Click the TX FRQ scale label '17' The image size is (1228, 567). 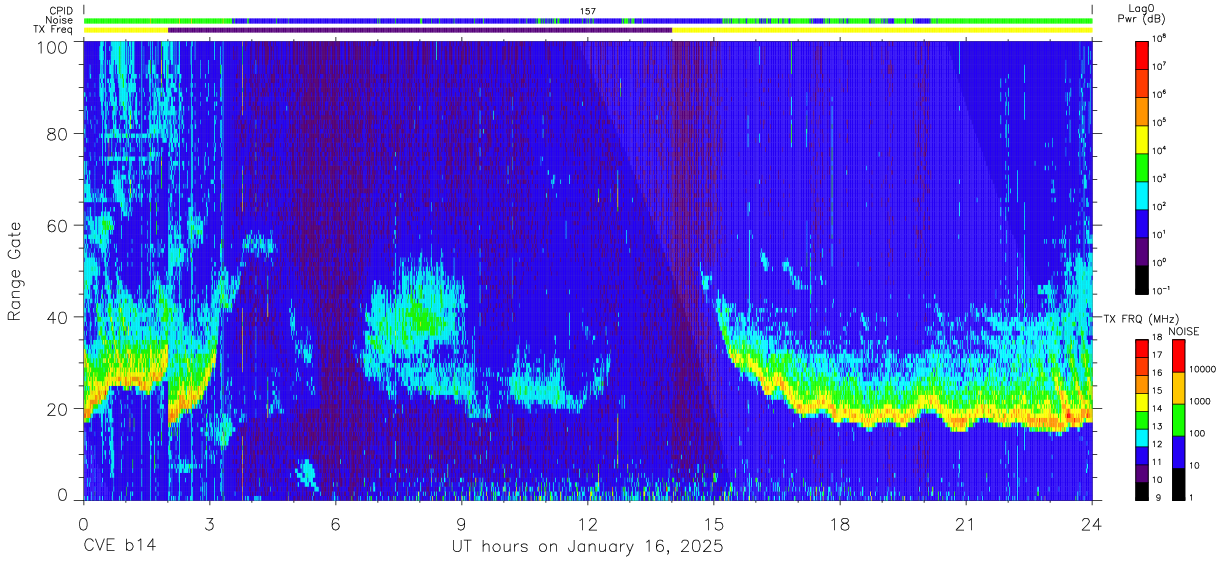click(1157, 355)
